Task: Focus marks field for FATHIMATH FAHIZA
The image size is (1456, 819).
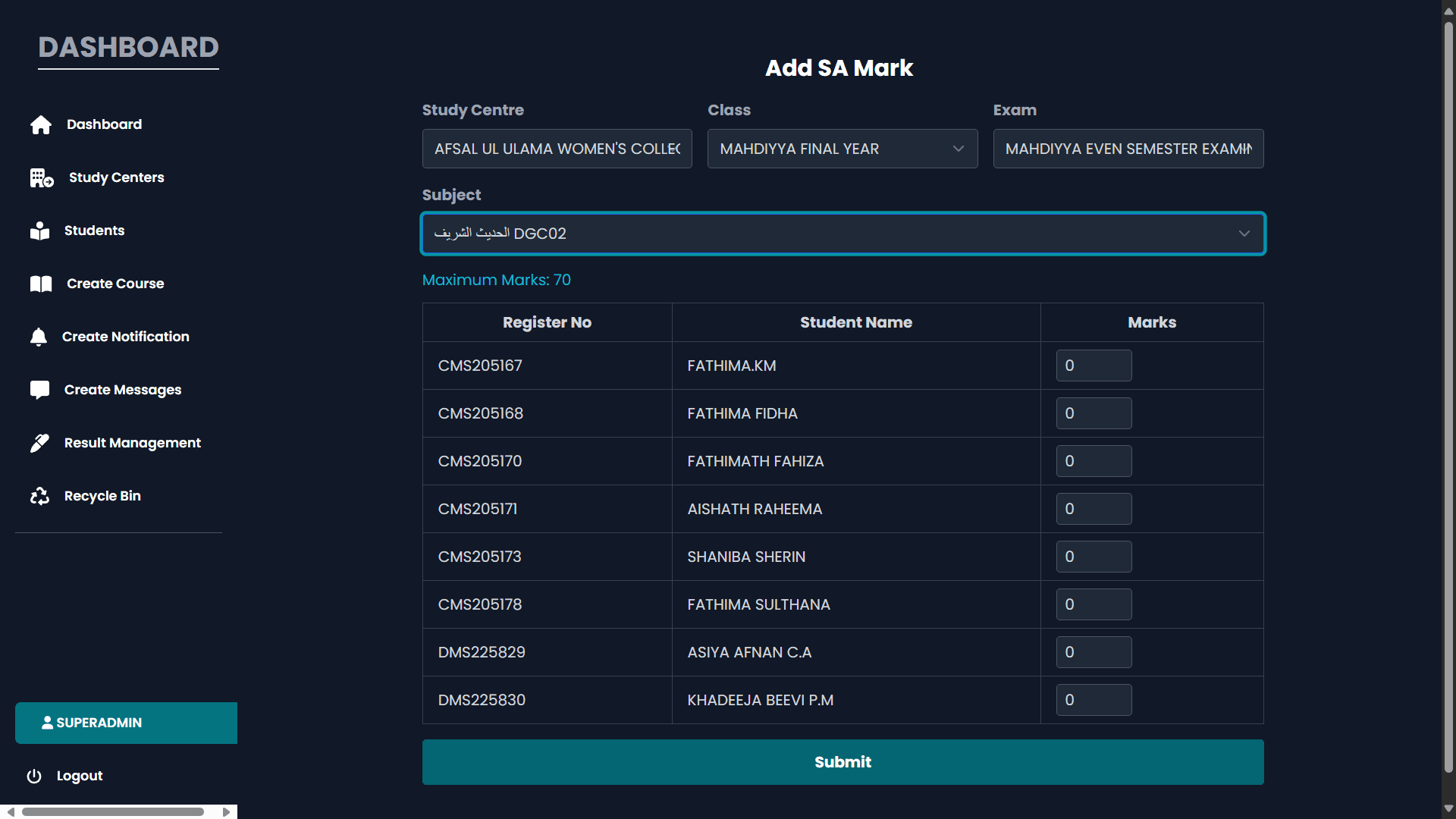Action: (1094, 461)
